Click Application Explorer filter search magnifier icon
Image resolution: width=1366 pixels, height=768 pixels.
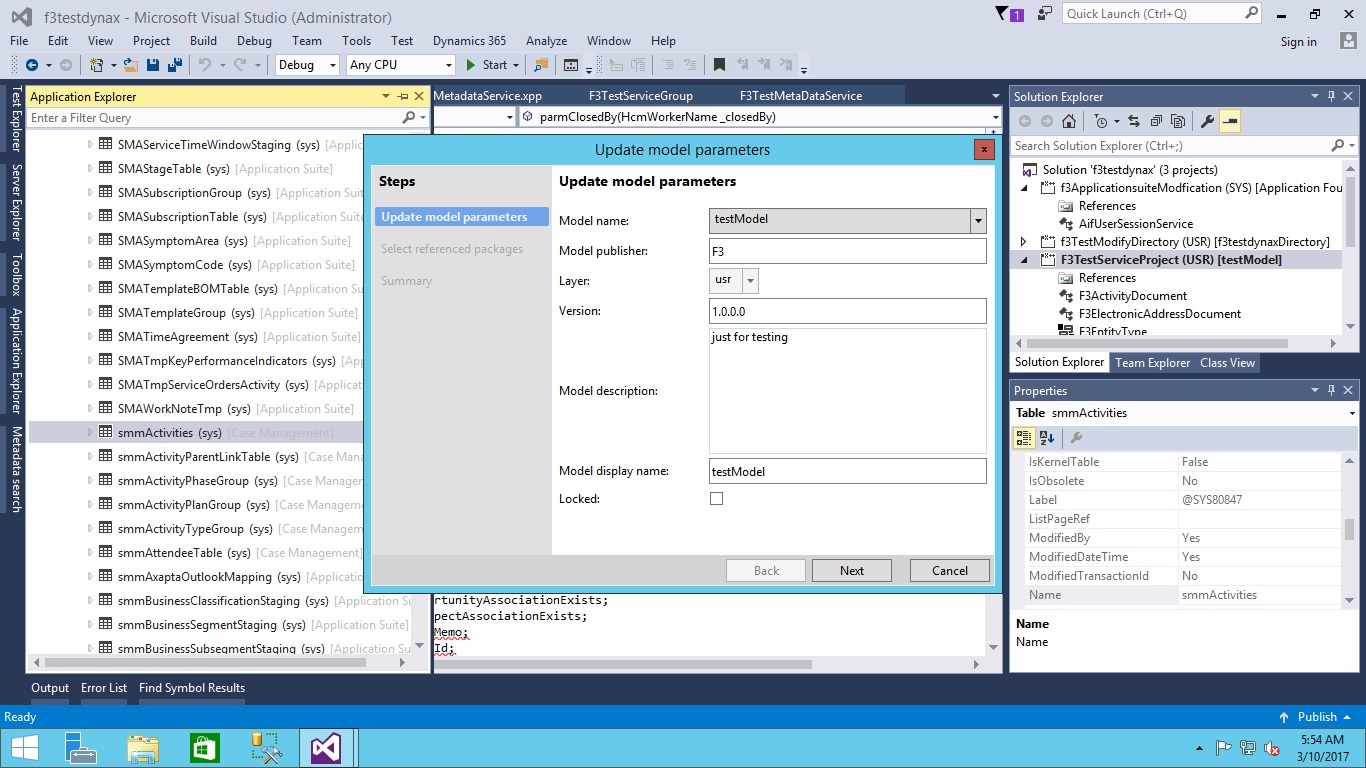(x=408, y=118)
